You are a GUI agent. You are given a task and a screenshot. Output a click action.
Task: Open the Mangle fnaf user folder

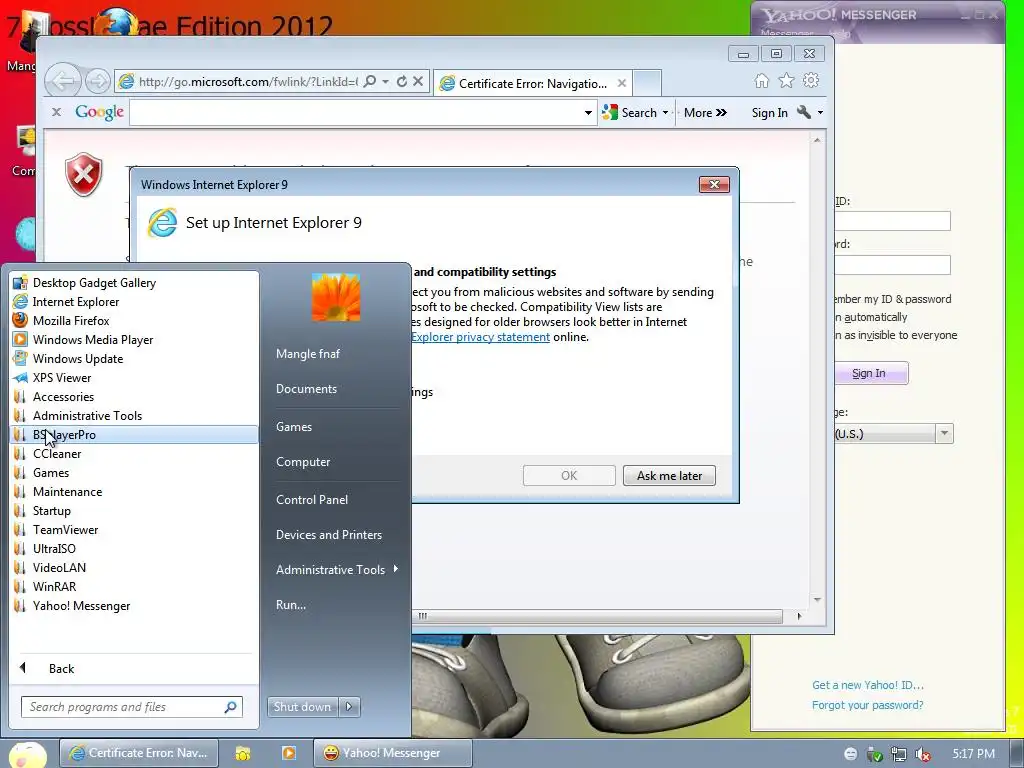[308, 353]
